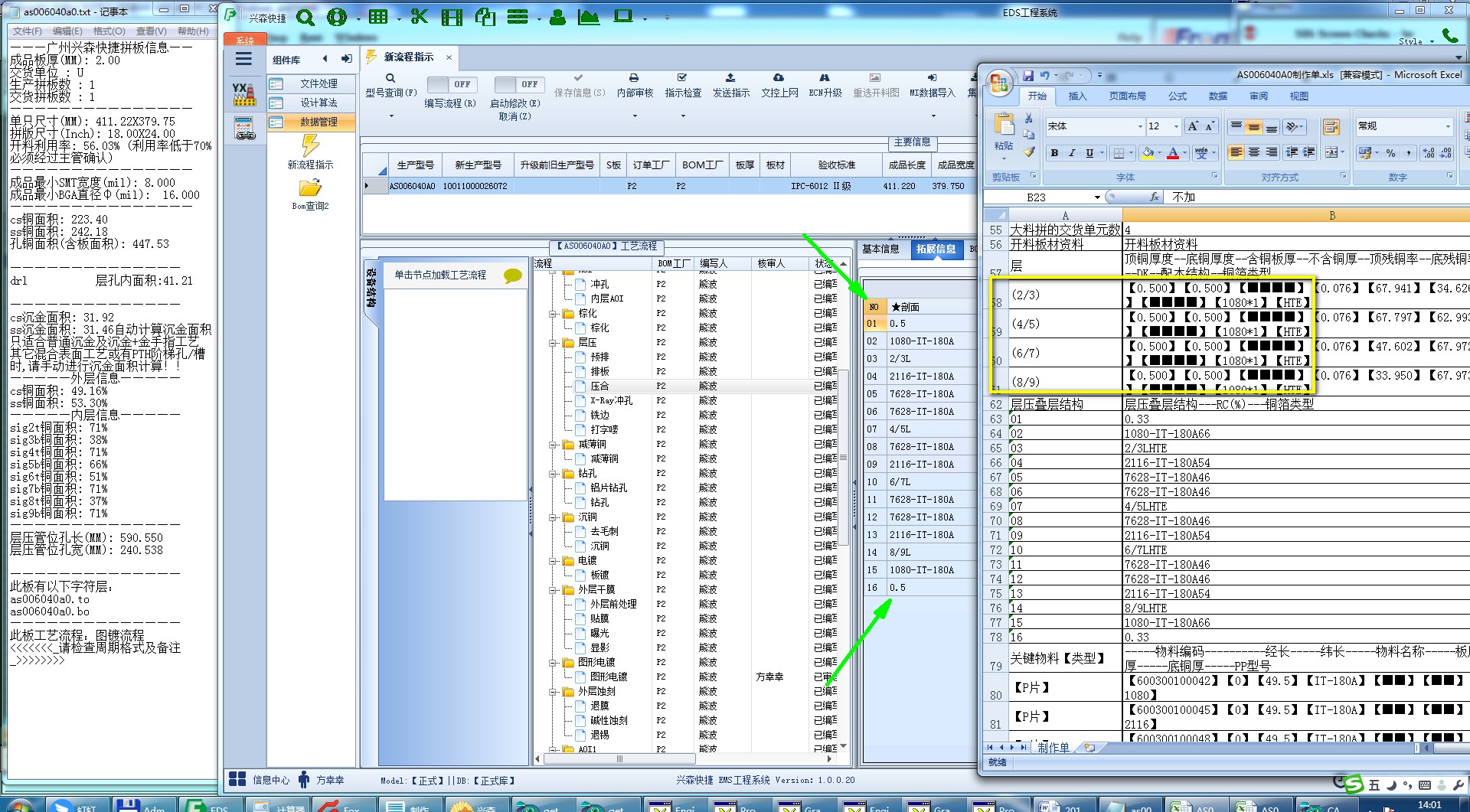Toggle the 启动修改(E) OFF switch
The height and width of the screenshot is (812, 1470).
[x=518, y=84]
